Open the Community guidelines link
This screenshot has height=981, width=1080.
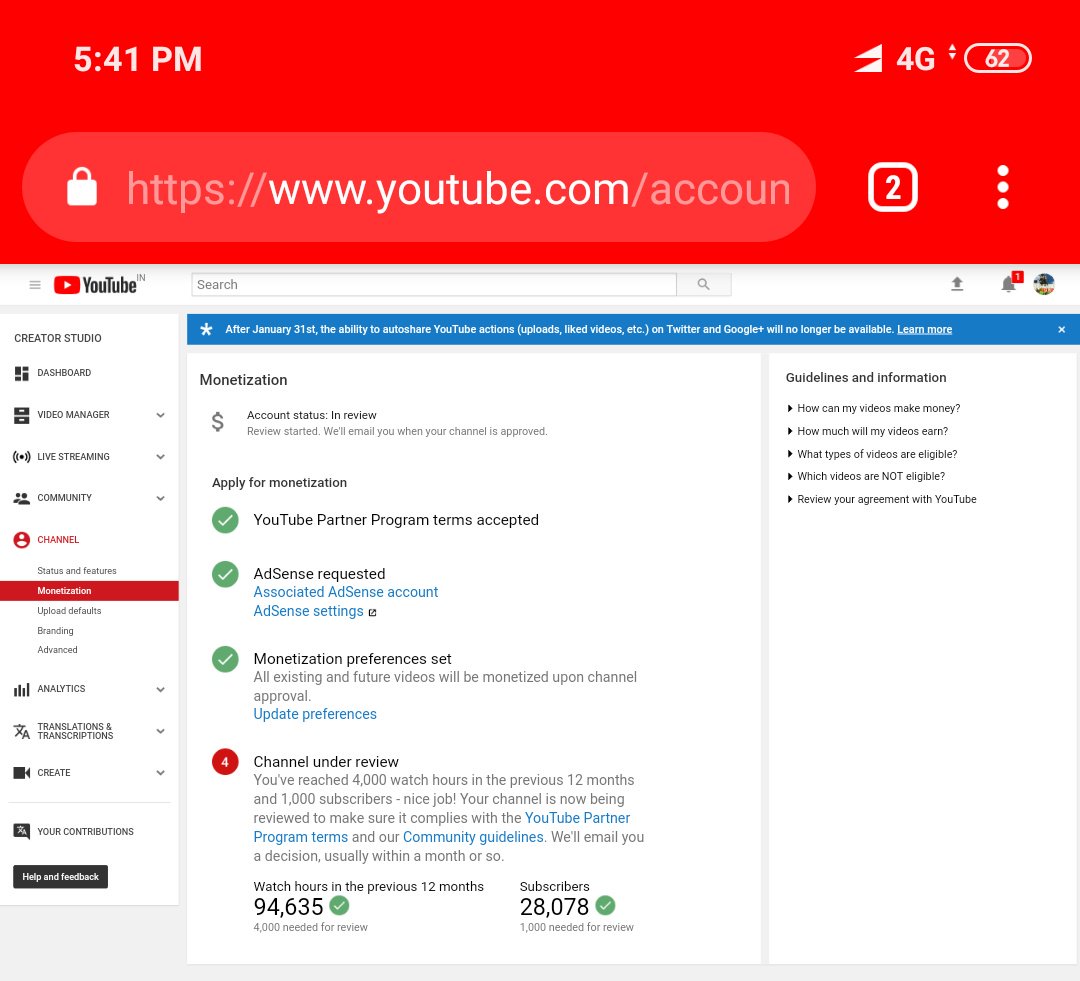pos(473,837)
